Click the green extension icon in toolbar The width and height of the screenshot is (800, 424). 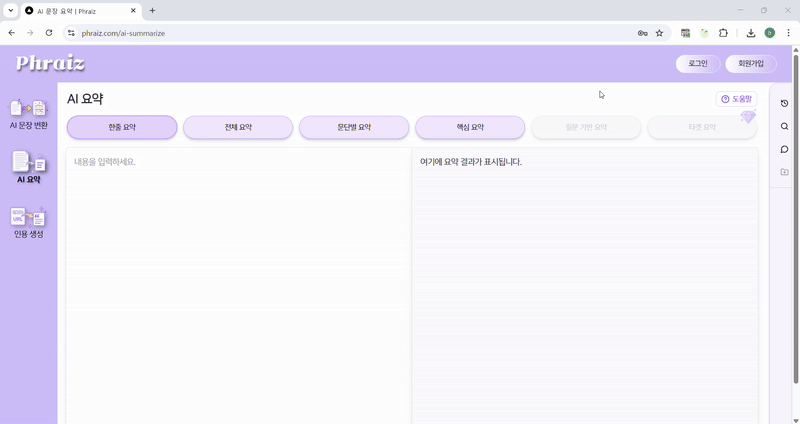click(704, 33)
